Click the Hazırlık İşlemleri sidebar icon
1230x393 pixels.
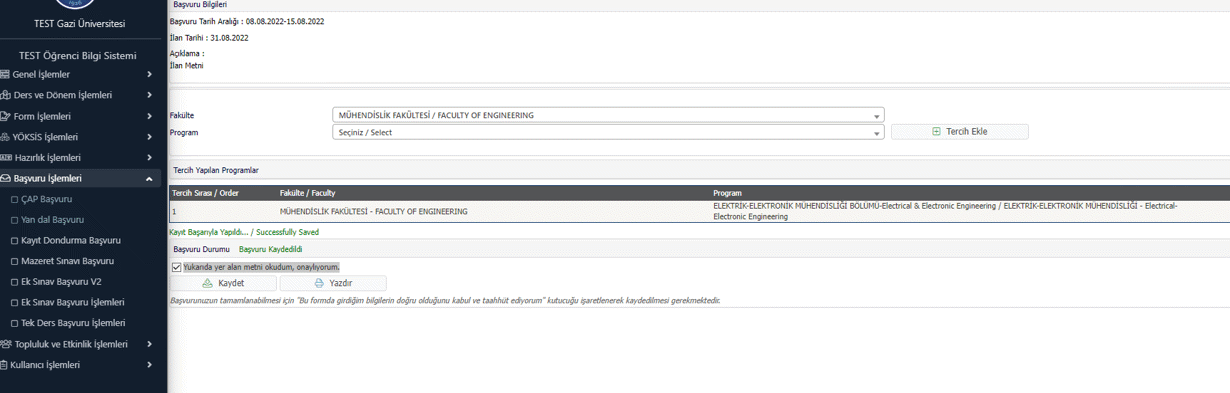coord(5,158)
